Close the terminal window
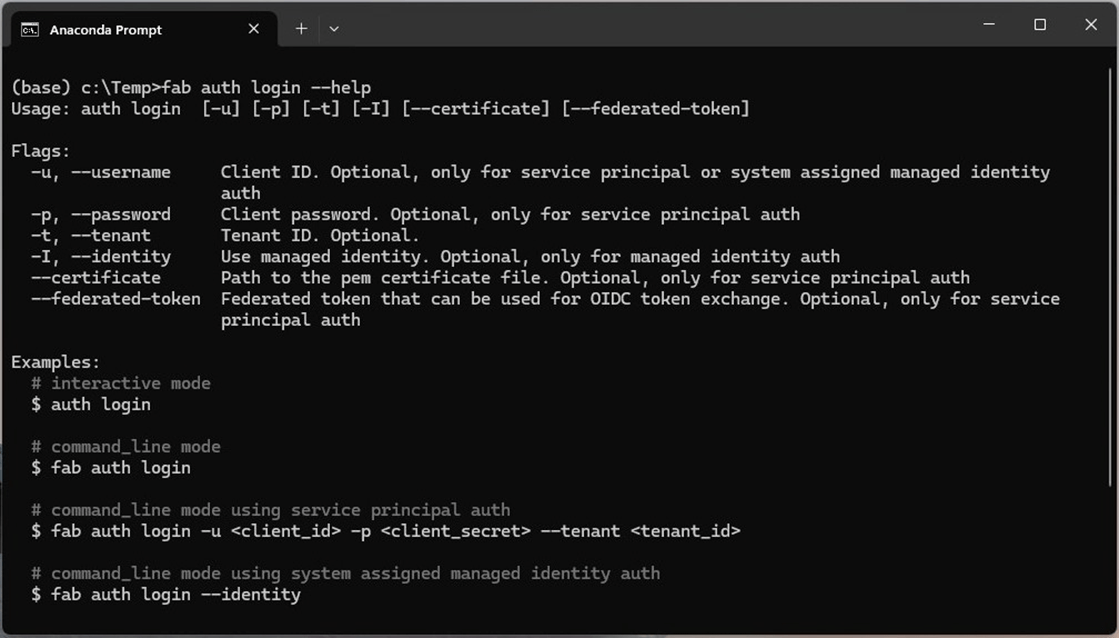Screen dimensions: 1119x638 [1091, 25]
